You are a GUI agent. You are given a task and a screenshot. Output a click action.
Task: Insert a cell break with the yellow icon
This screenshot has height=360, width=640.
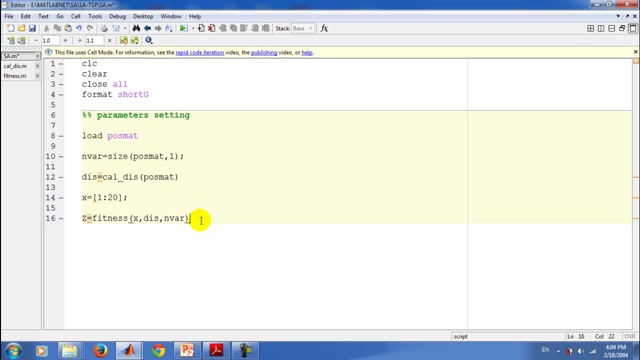pyautogui.click(x=123, y=40)
